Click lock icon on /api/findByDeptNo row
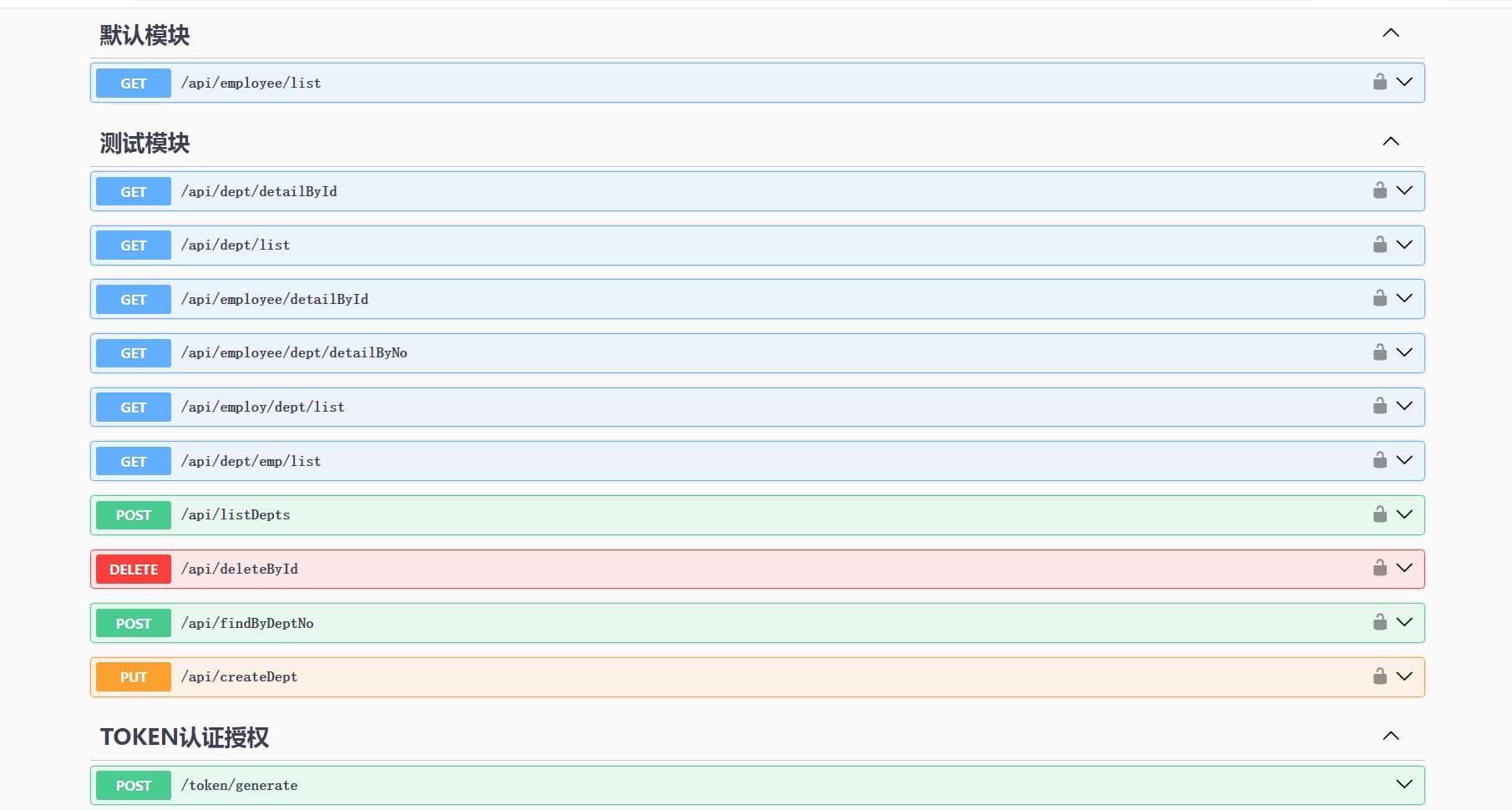This screenshot has width=1512, height=810. tap(1380, 622)
